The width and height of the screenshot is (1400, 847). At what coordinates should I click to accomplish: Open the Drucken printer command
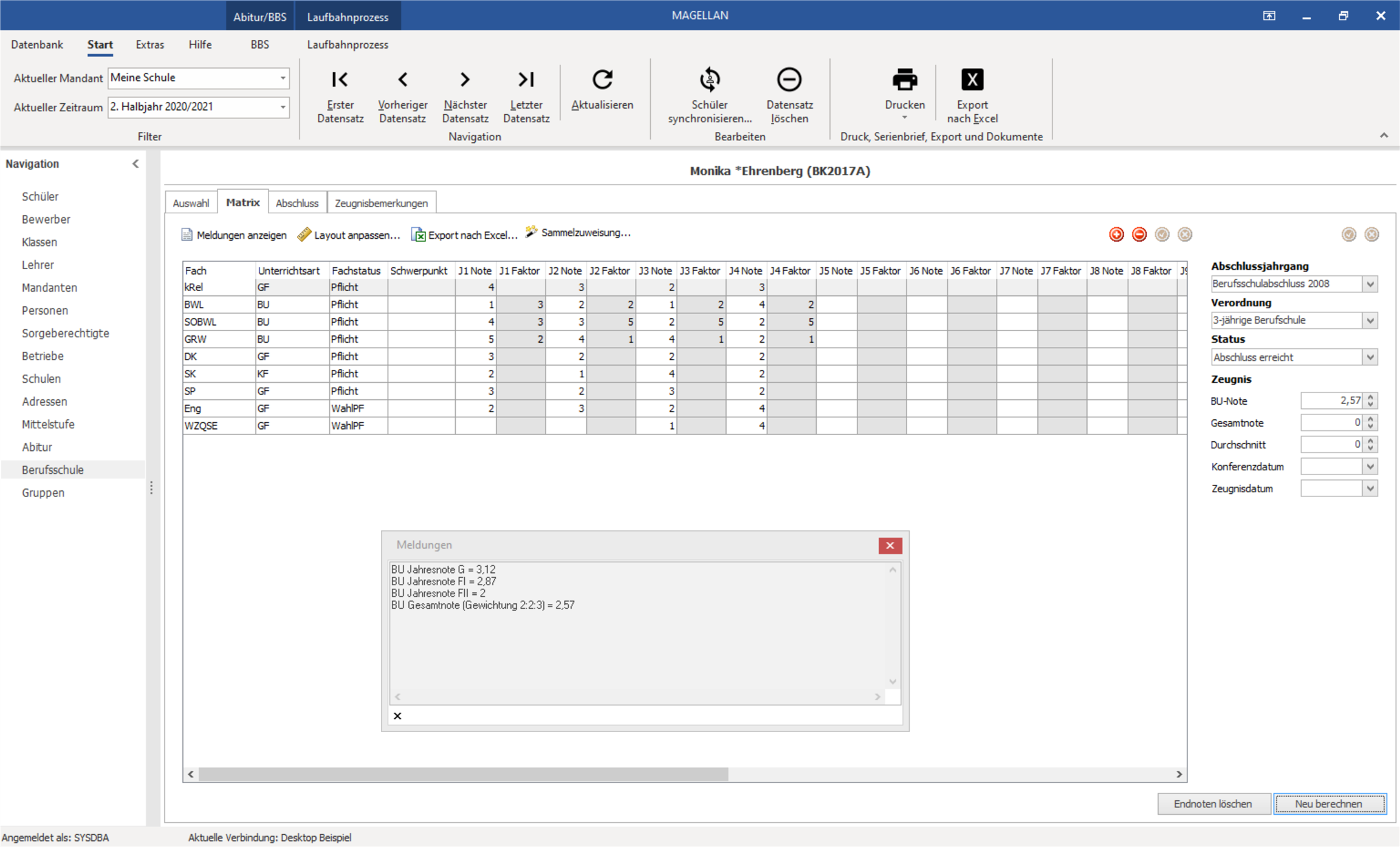tap(905, 92)
